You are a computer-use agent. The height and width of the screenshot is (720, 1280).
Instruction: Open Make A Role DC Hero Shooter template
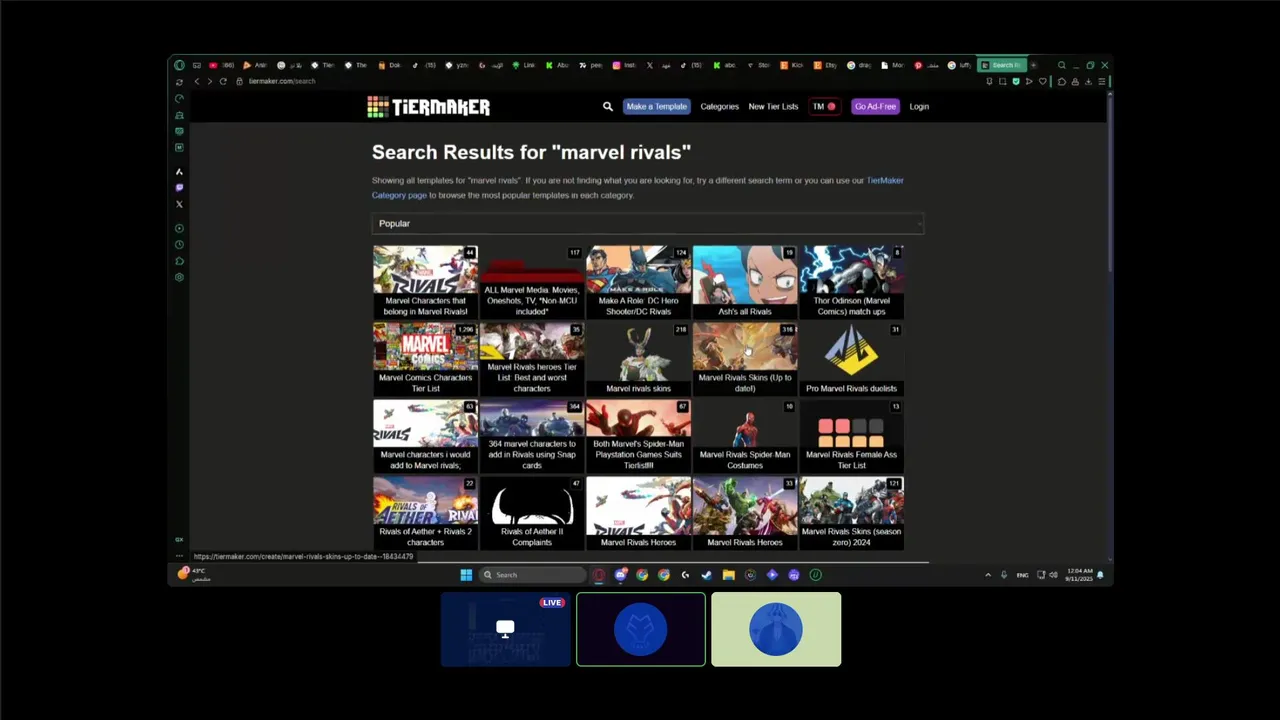tap(638, 282)
